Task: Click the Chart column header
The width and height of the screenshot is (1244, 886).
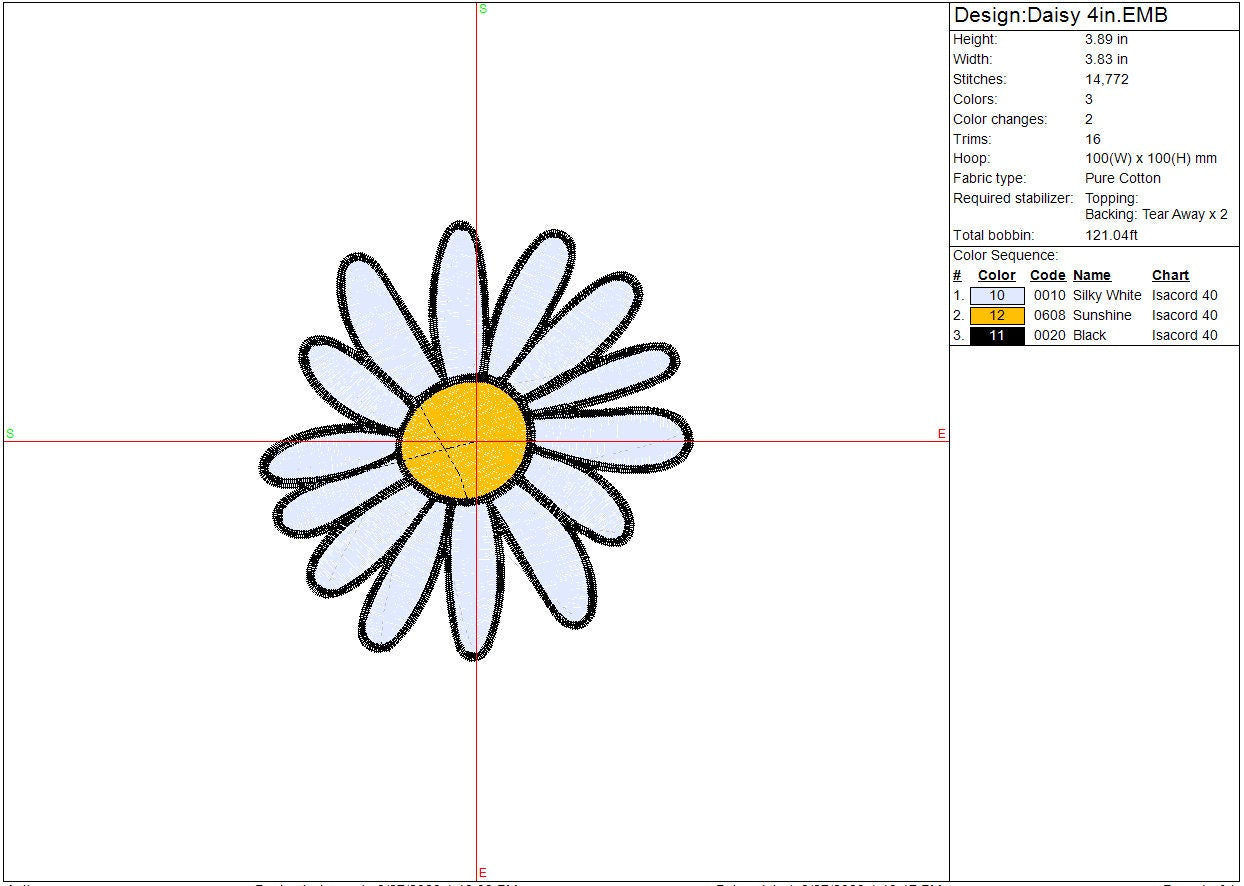Action: click(1170, 276)
